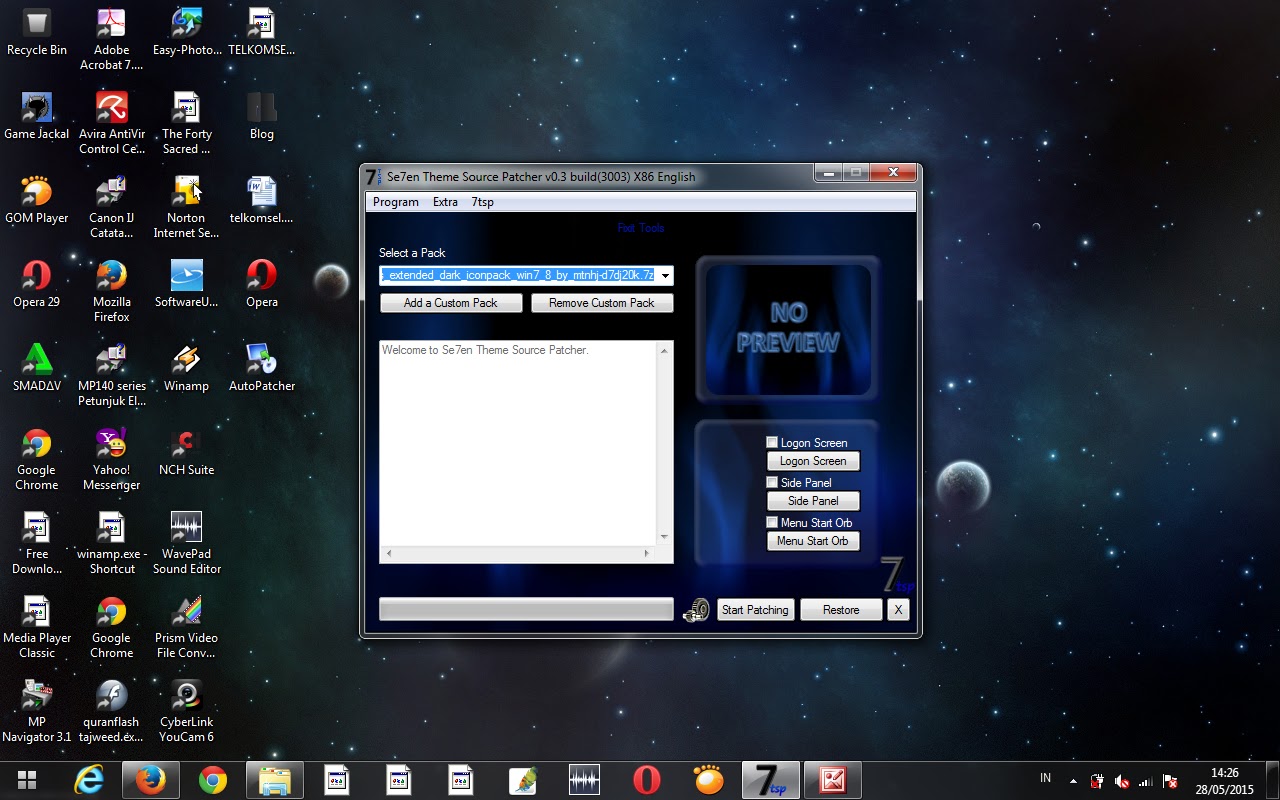Viewport: 1280px width, 800px height.
Task: Open the 7tsp menu
Action: click(x=482, y=202)
